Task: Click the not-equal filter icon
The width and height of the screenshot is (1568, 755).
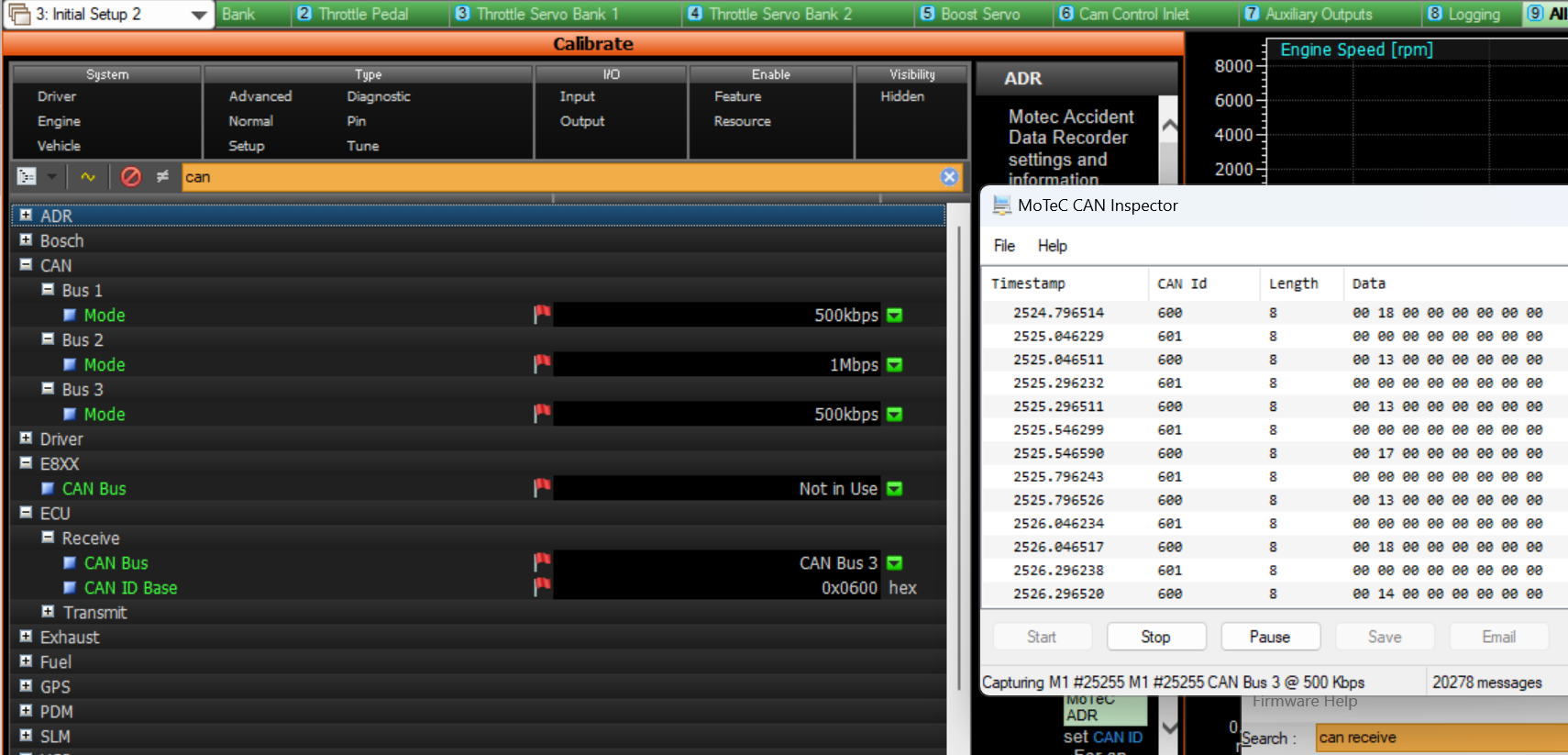Action: [x=162, y=176]
